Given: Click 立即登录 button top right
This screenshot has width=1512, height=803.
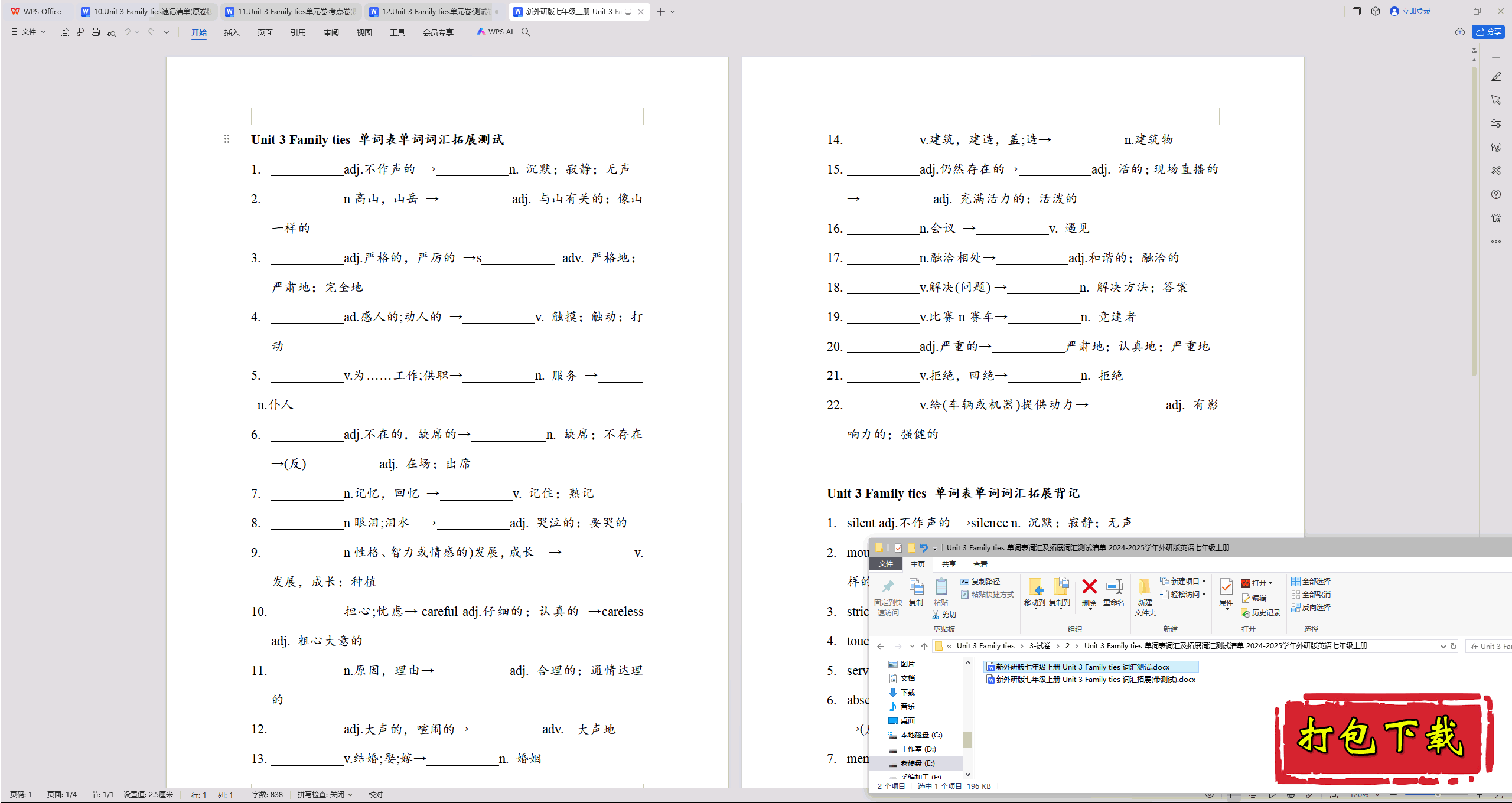Looking at the screenshot, I should click(1409, 11).
